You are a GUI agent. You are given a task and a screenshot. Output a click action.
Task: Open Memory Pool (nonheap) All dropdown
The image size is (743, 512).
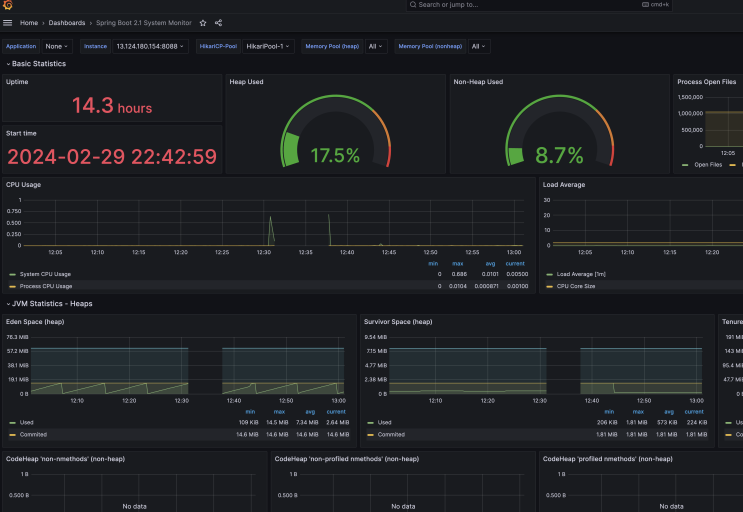tap(479, 46)
